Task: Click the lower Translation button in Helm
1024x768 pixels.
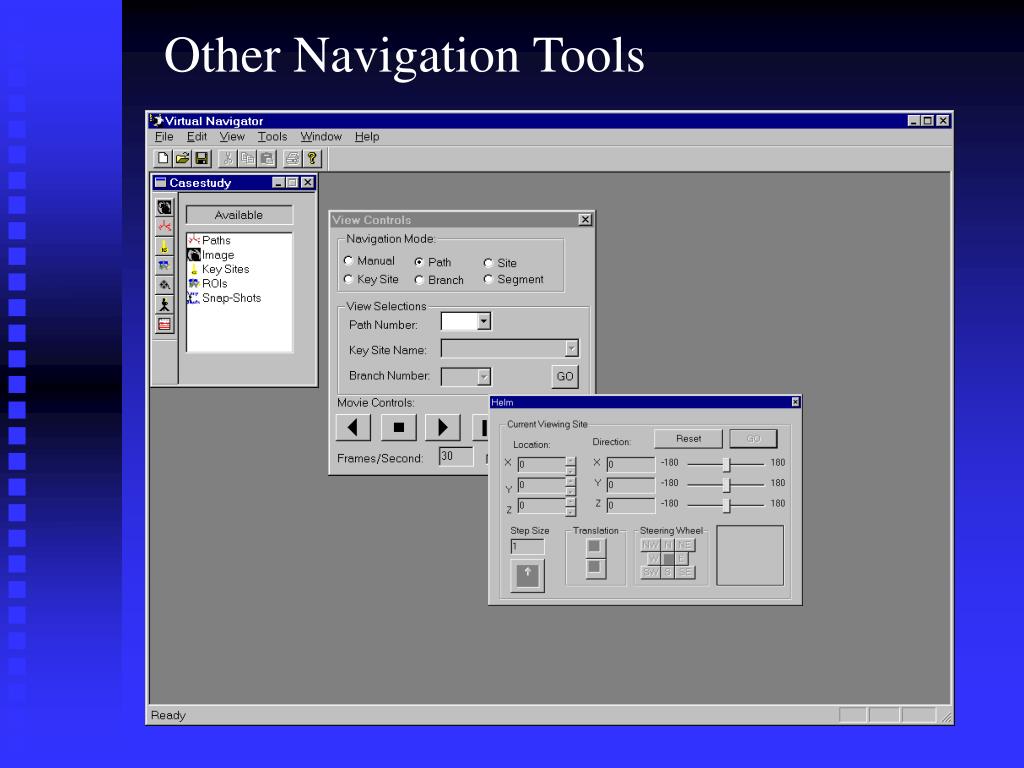Action: (594, 568)
